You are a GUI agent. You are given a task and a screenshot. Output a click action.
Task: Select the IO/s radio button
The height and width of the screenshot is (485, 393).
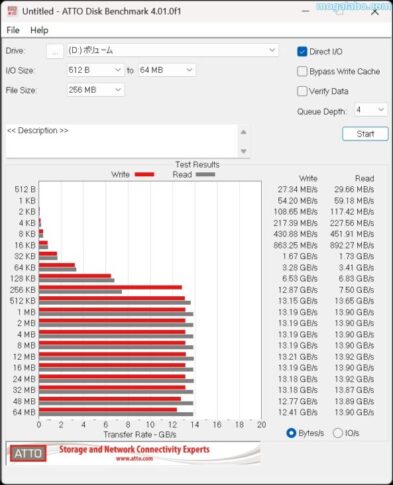click(338, 433)
